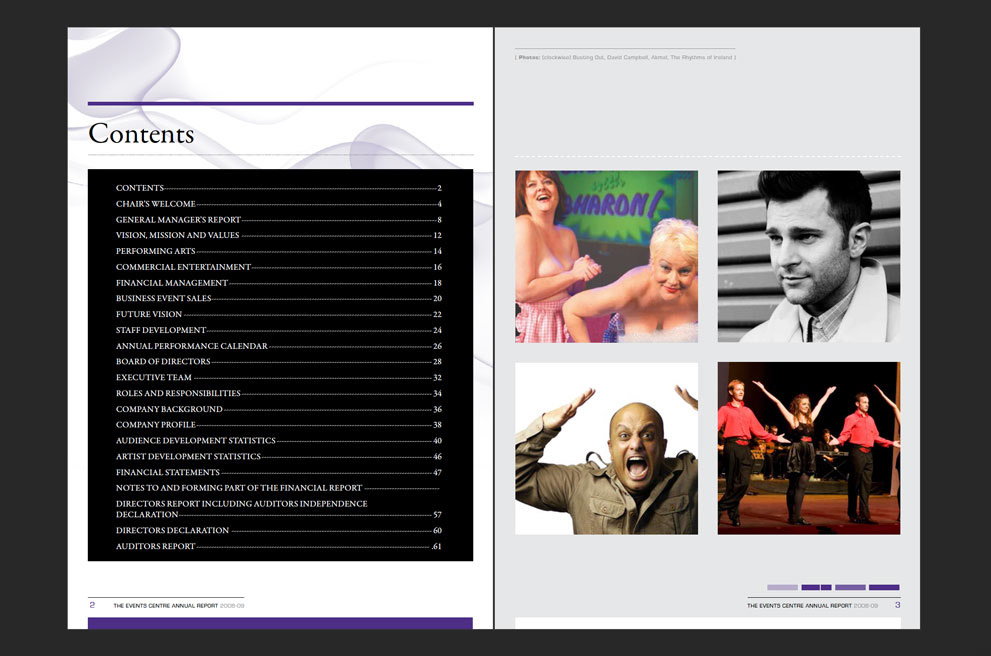The image size is (991, 656).
Task: Go to Board of Directors entry
Action: [163, 362]
